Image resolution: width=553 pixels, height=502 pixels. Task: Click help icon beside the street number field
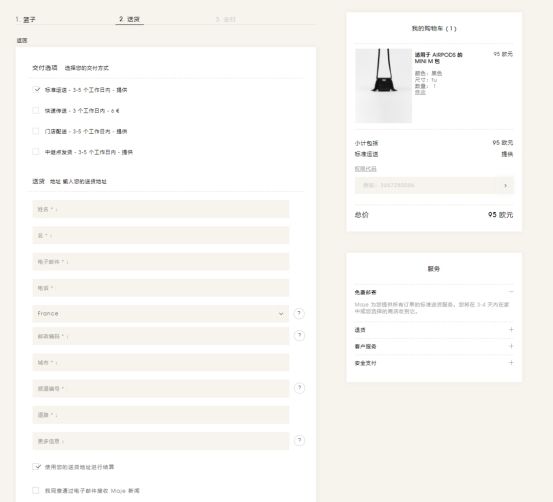pos(299,388)
